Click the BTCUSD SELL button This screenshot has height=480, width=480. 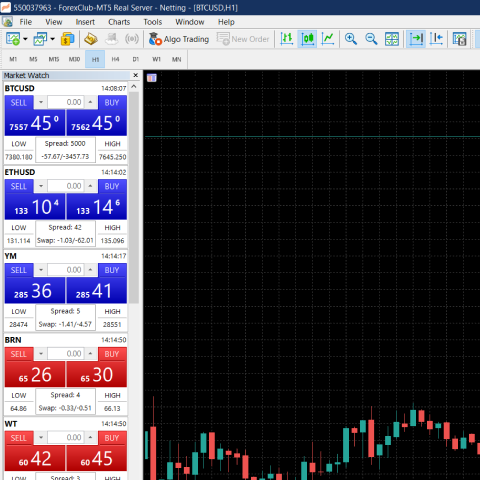click(19, 103)
